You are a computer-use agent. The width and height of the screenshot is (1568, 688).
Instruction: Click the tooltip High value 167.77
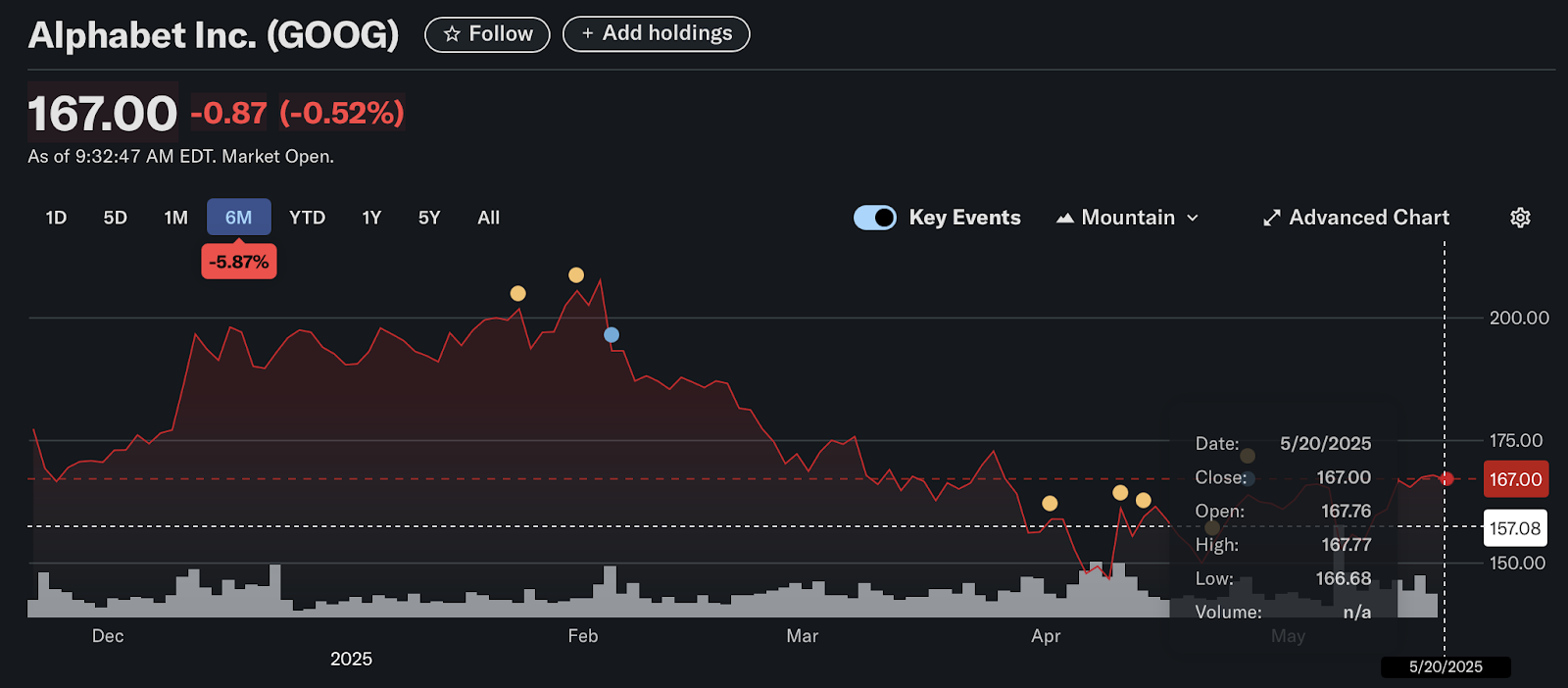click(x=1347, y=545)
